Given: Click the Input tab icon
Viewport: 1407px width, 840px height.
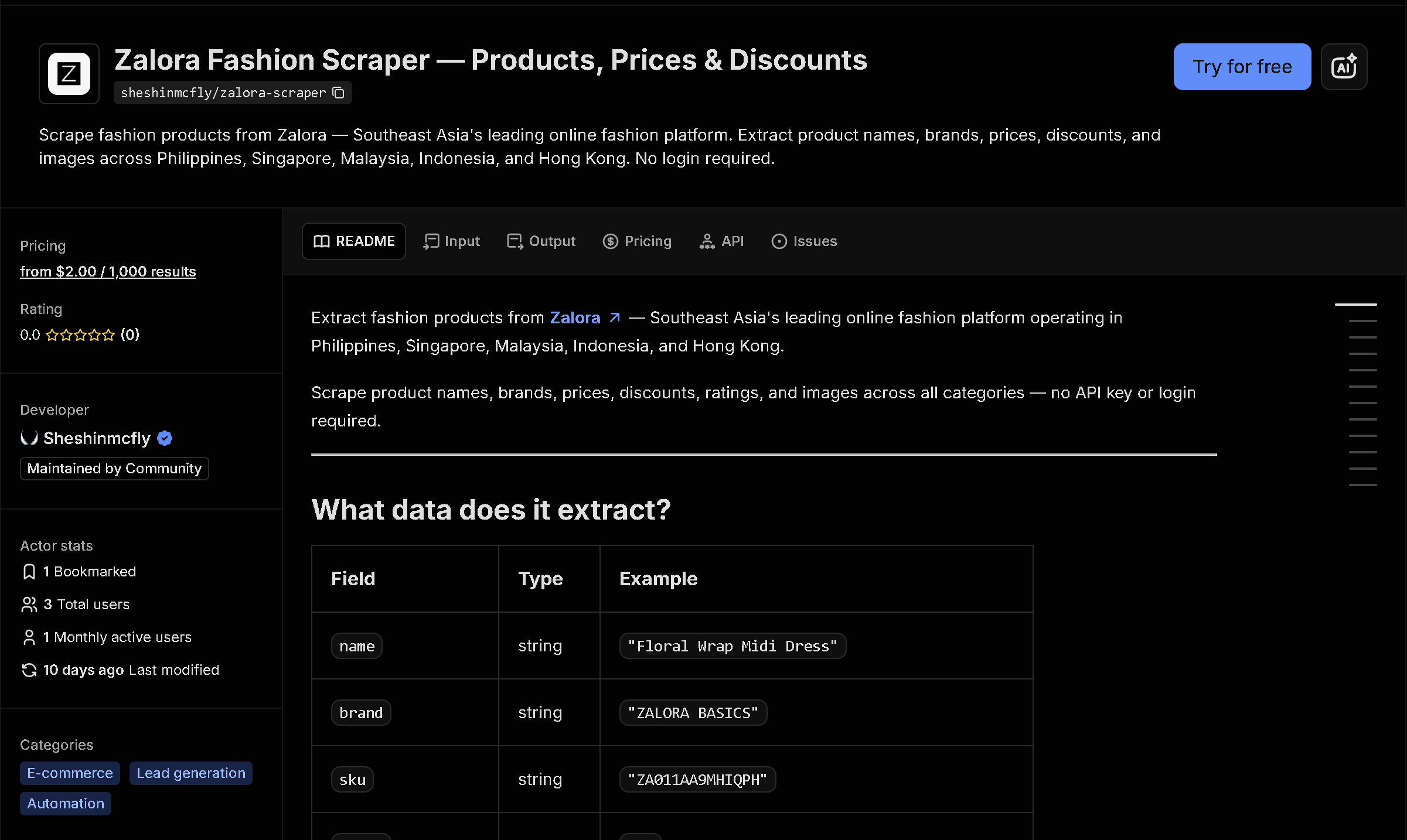Looking at the screenshot, I should 431,241.
